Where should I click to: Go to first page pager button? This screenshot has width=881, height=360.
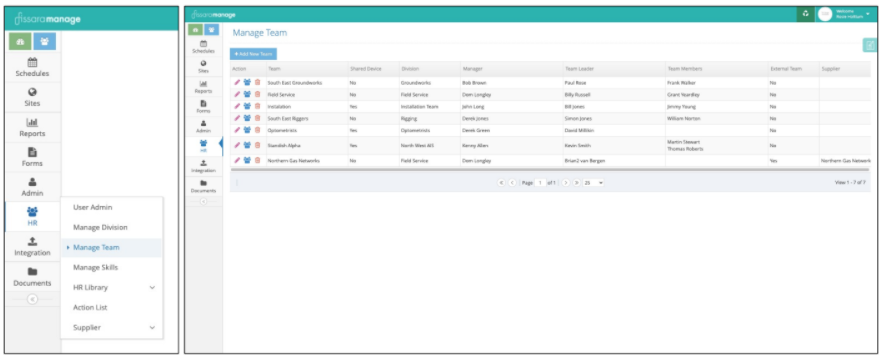point(502,183)
